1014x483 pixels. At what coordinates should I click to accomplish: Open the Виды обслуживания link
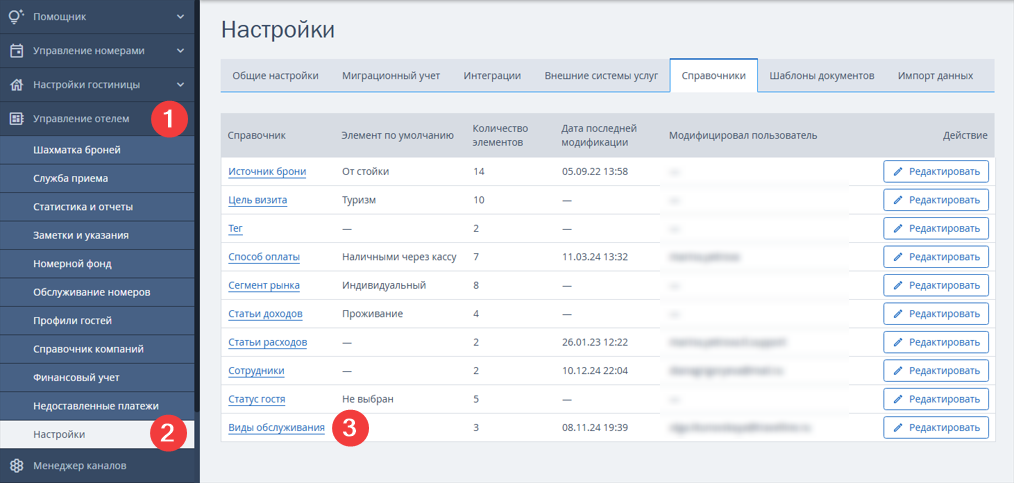(276, 427)
